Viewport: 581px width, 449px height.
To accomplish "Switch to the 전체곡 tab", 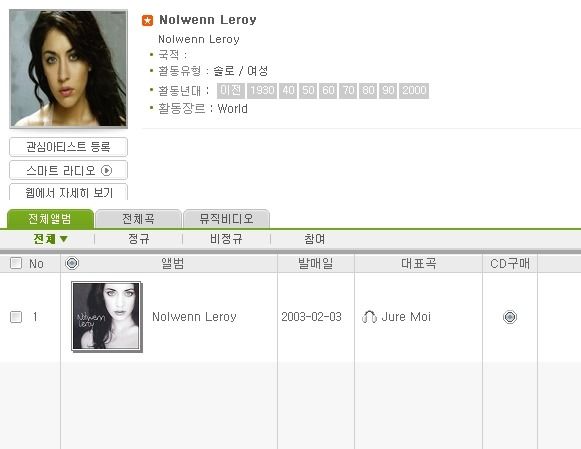I will (138, 219).
